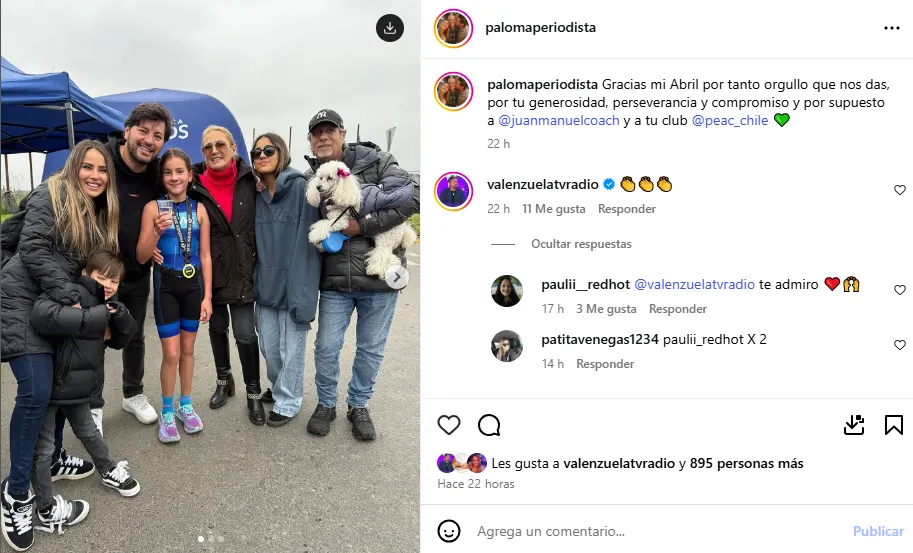Like the paulii__redhot reply
This screenshot has height=553, width=913.
900,290
